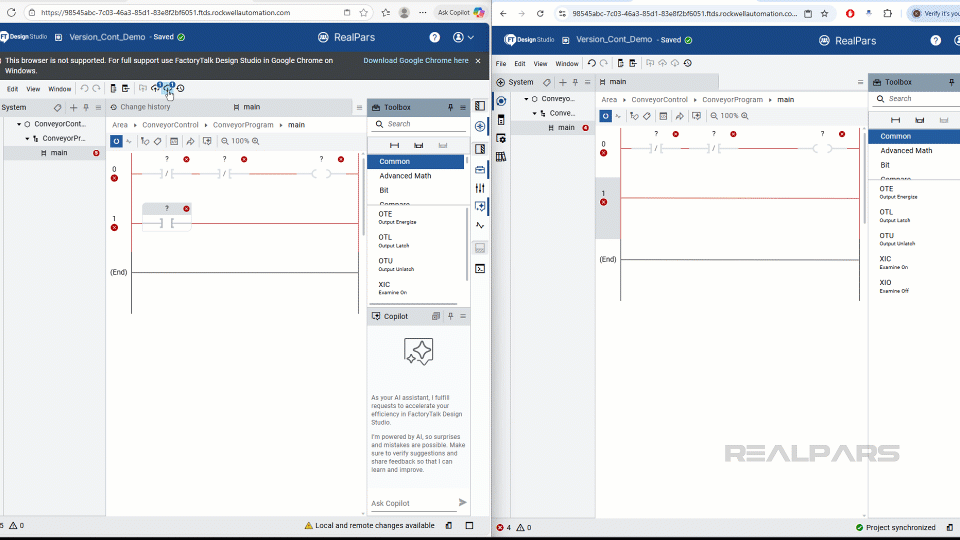Open the Copilot panel options menu
960x540 pixels.
463,317
